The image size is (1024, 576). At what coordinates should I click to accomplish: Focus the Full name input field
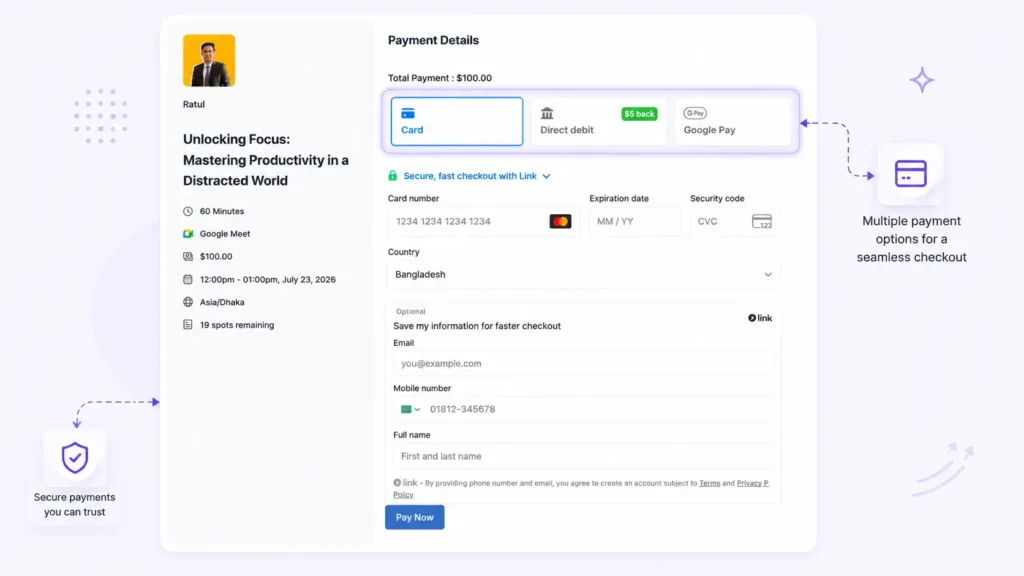[x=583, y=456]
